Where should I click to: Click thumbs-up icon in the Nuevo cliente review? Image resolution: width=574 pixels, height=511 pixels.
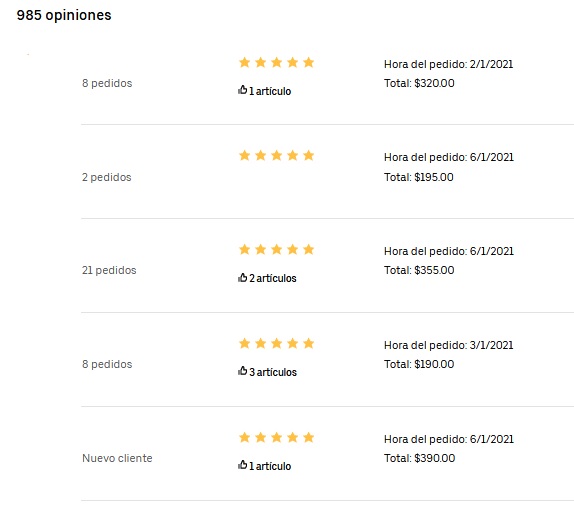pos(242,465)
